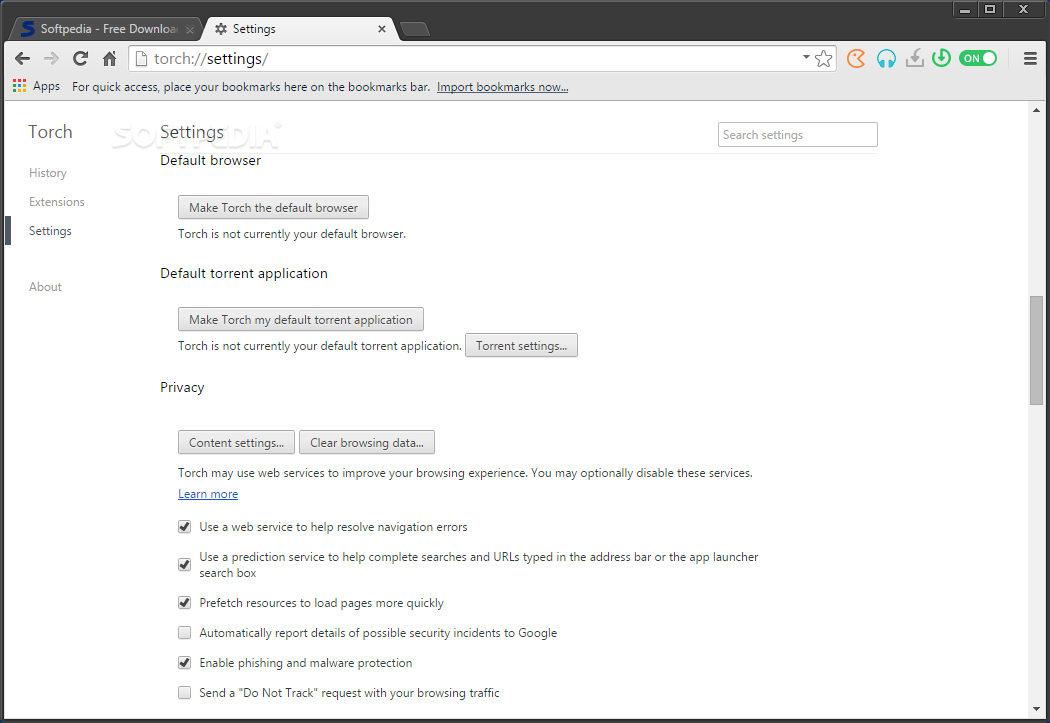
Task: Click the page icon in address bar
Action: tap(141, 59)
